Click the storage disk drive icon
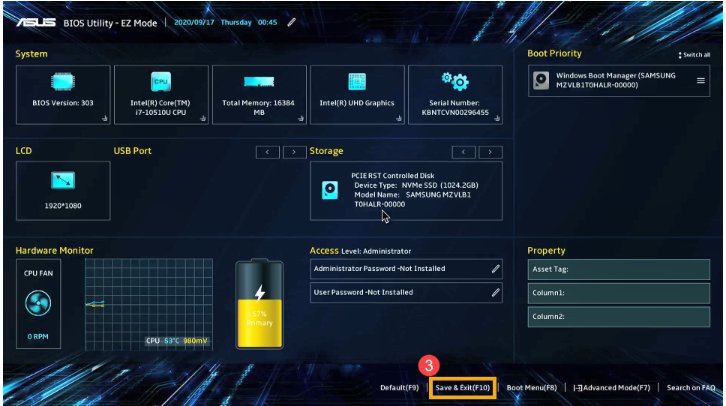The image size is (726, 406). [329, 188]
